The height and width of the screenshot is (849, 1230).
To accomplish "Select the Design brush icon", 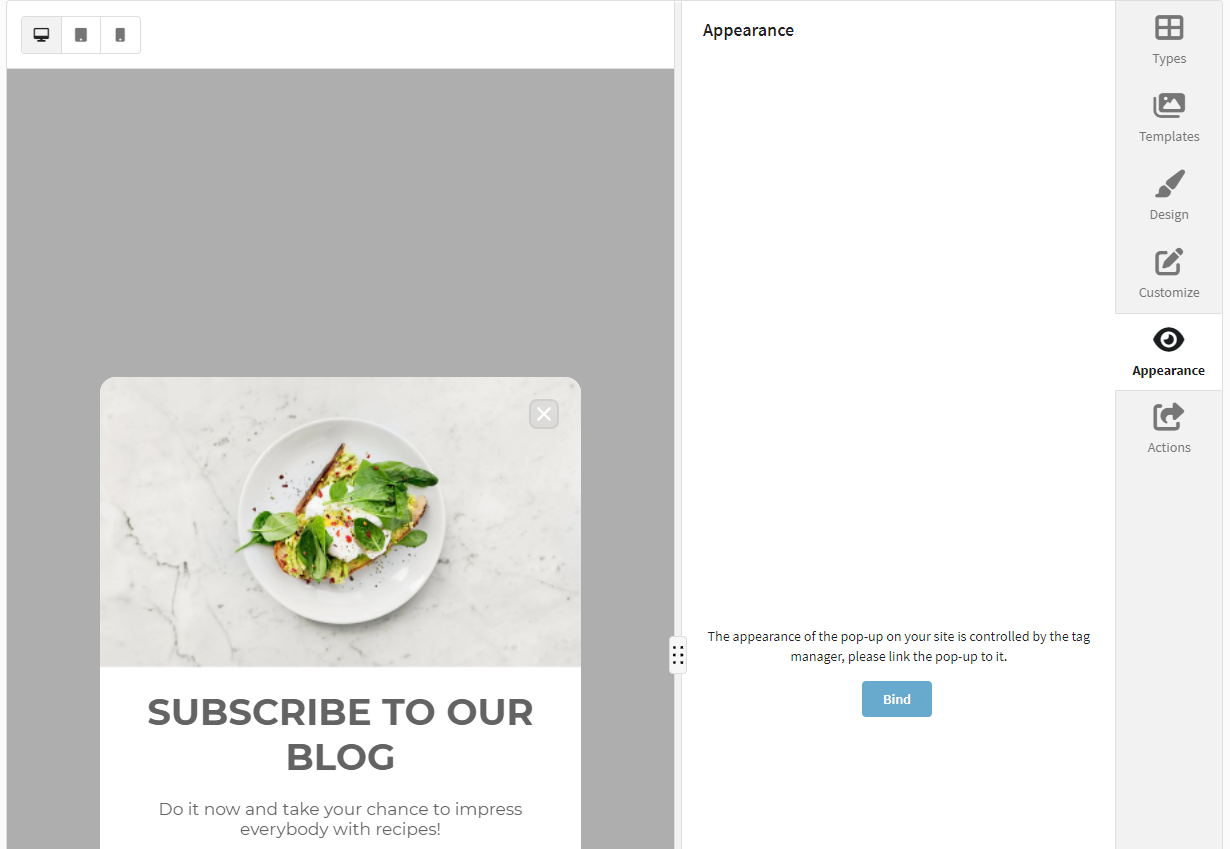I will pyautogui.click(x=1168, y=183).
